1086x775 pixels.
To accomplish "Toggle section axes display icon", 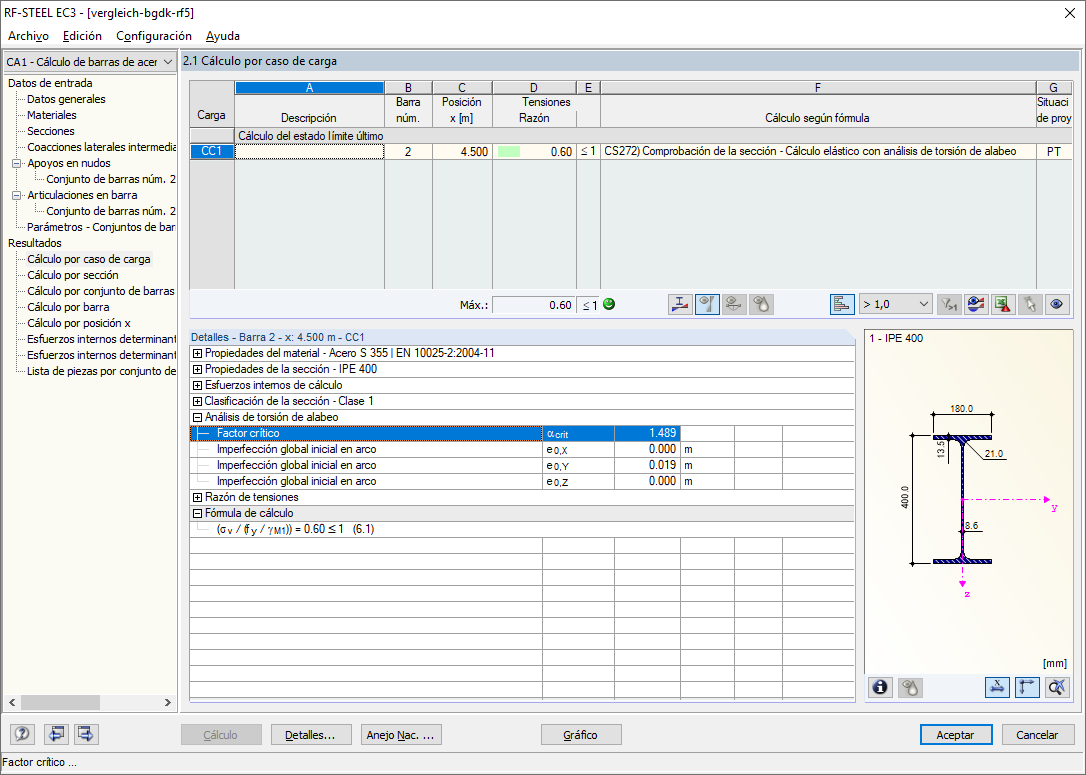I will (1027, 687).
